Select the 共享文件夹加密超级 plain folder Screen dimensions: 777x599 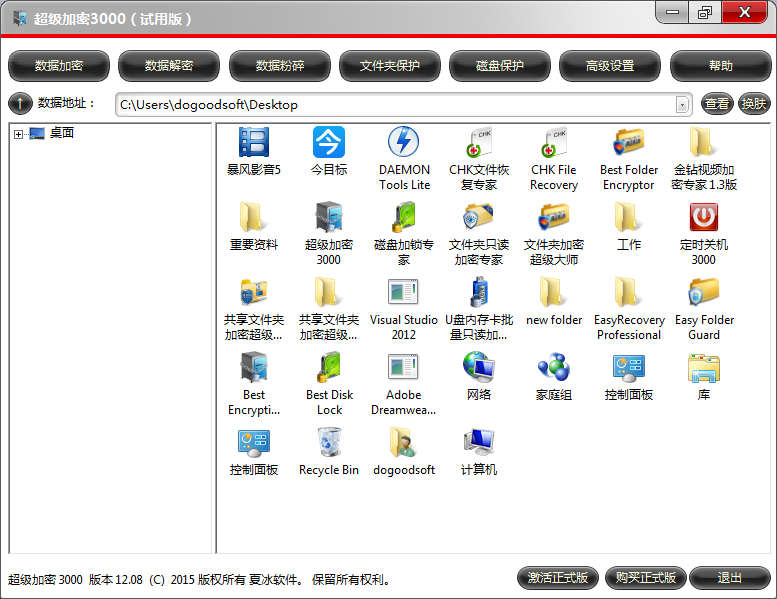[x=329, y=292]
